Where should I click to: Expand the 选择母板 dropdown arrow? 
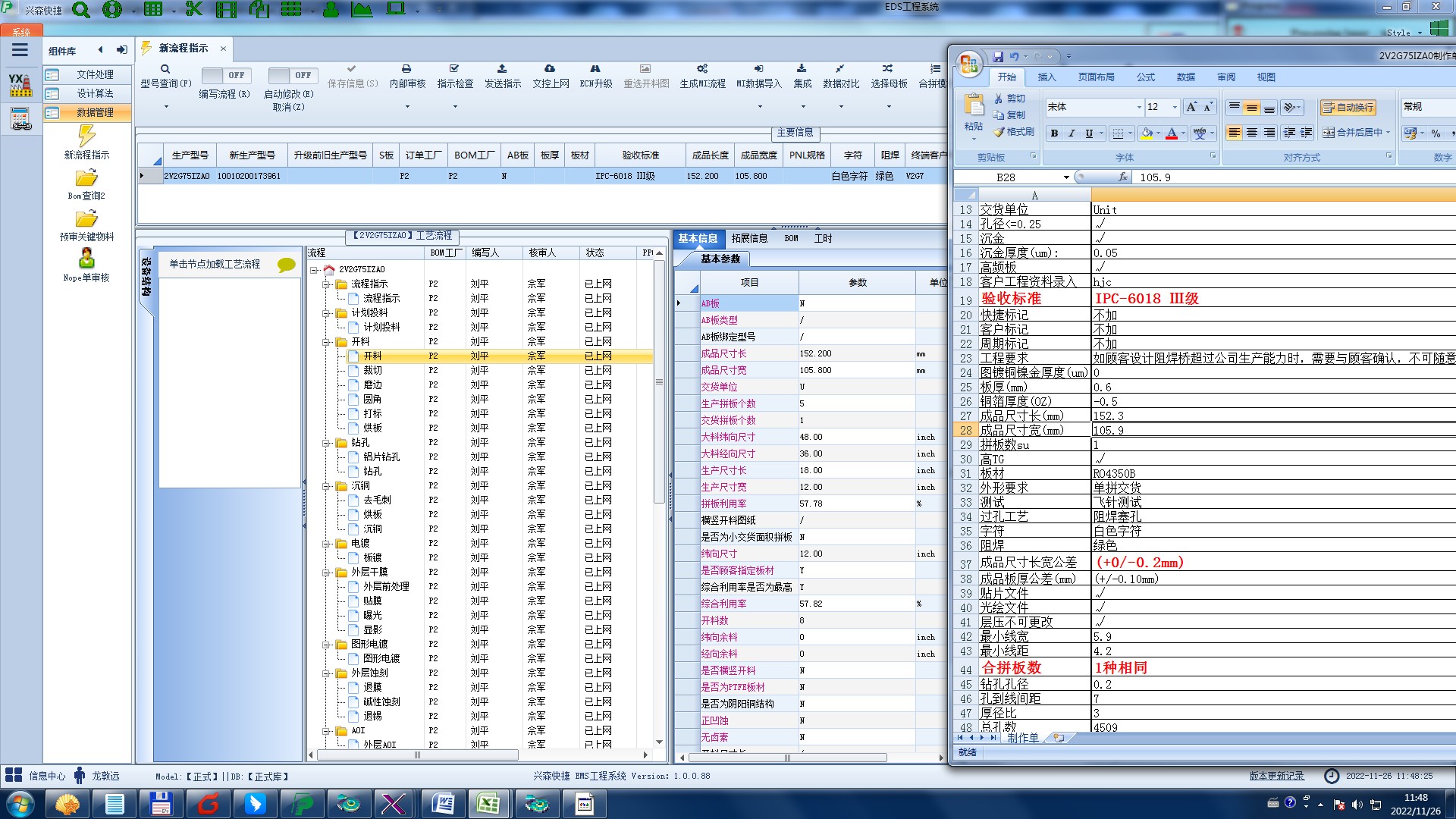click(x=889, y=106)
